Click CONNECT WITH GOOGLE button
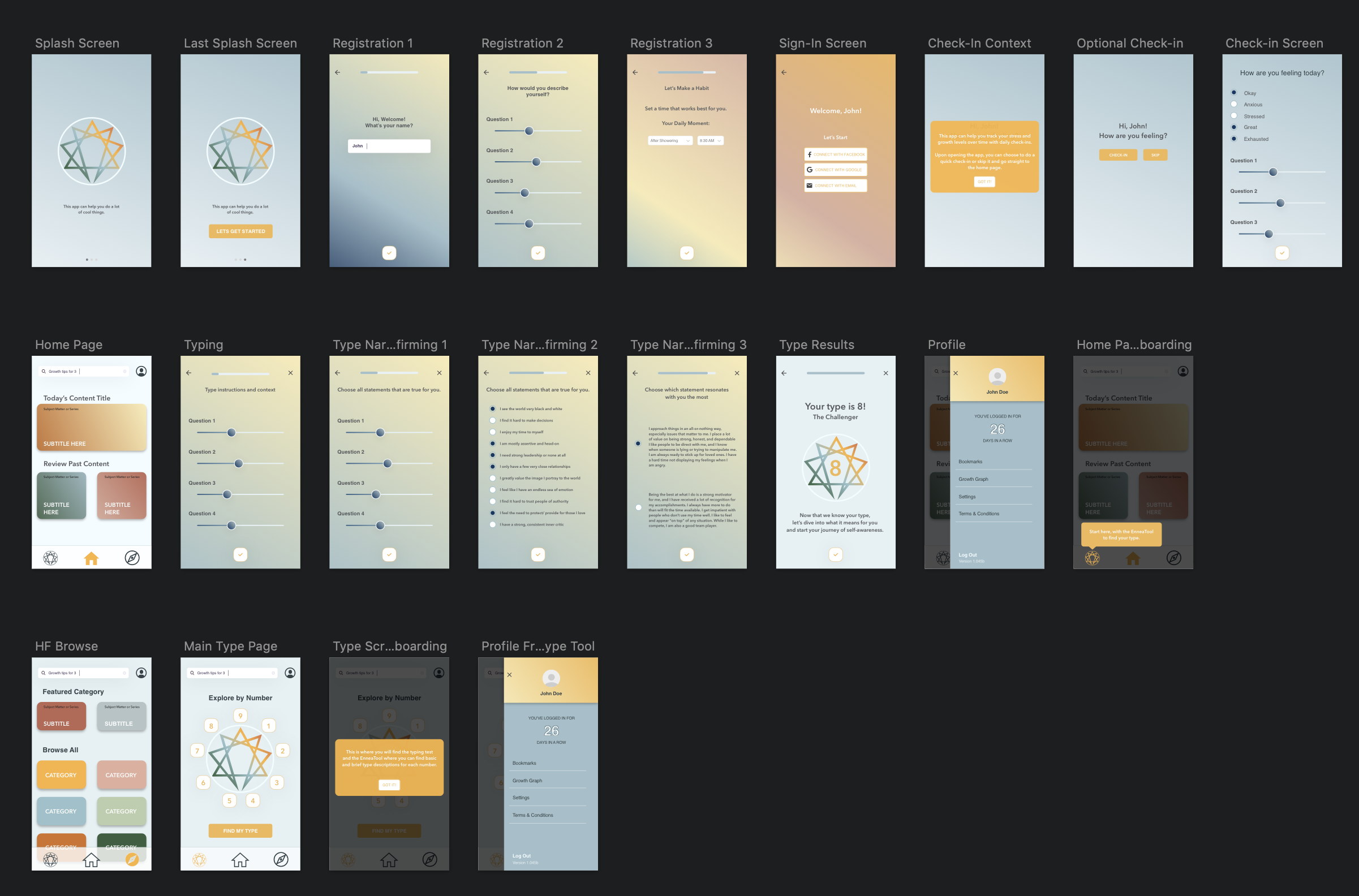 point(836,170)
